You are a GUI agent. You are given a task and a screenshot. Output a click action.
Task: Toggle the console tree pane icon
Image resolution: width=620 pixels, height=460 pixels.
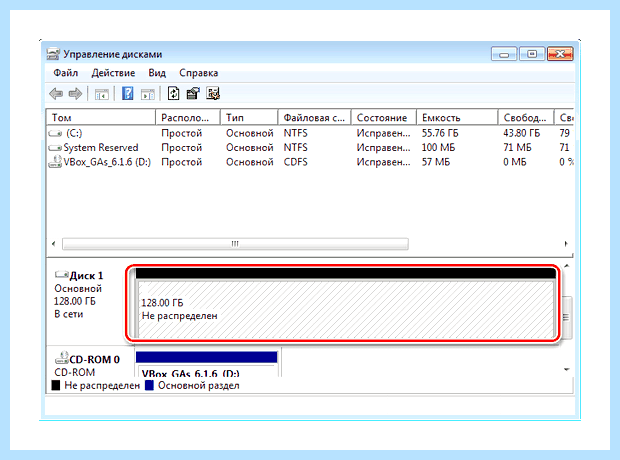102,94
